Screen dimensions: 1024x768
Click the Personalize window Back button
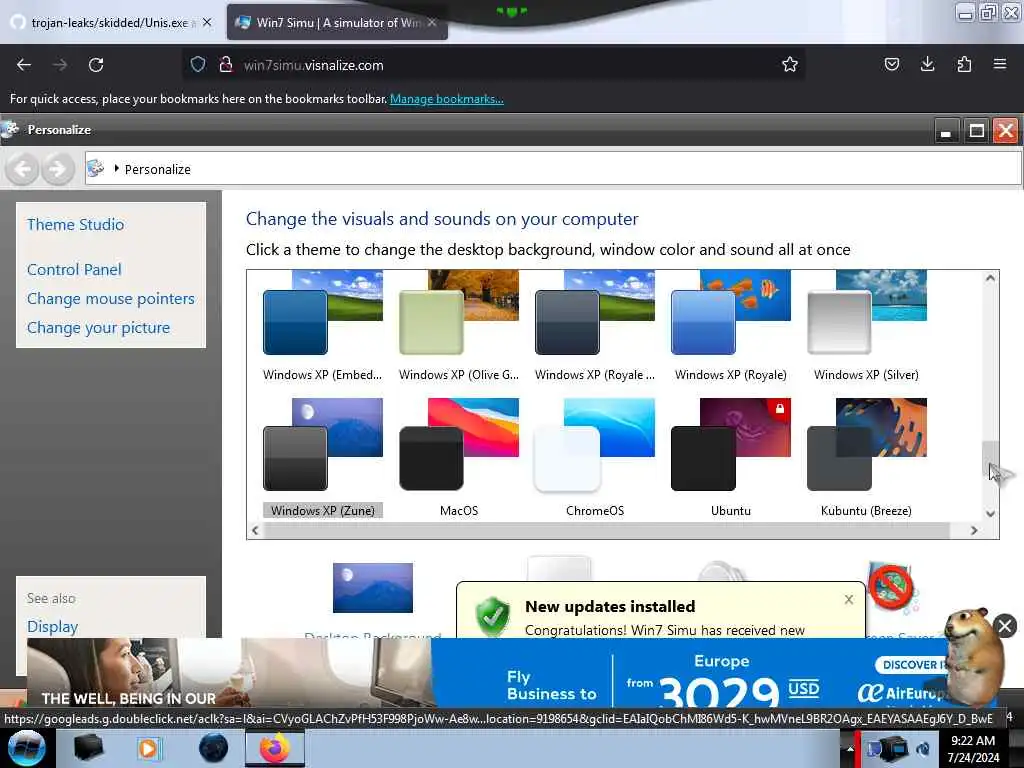(22, 170)
